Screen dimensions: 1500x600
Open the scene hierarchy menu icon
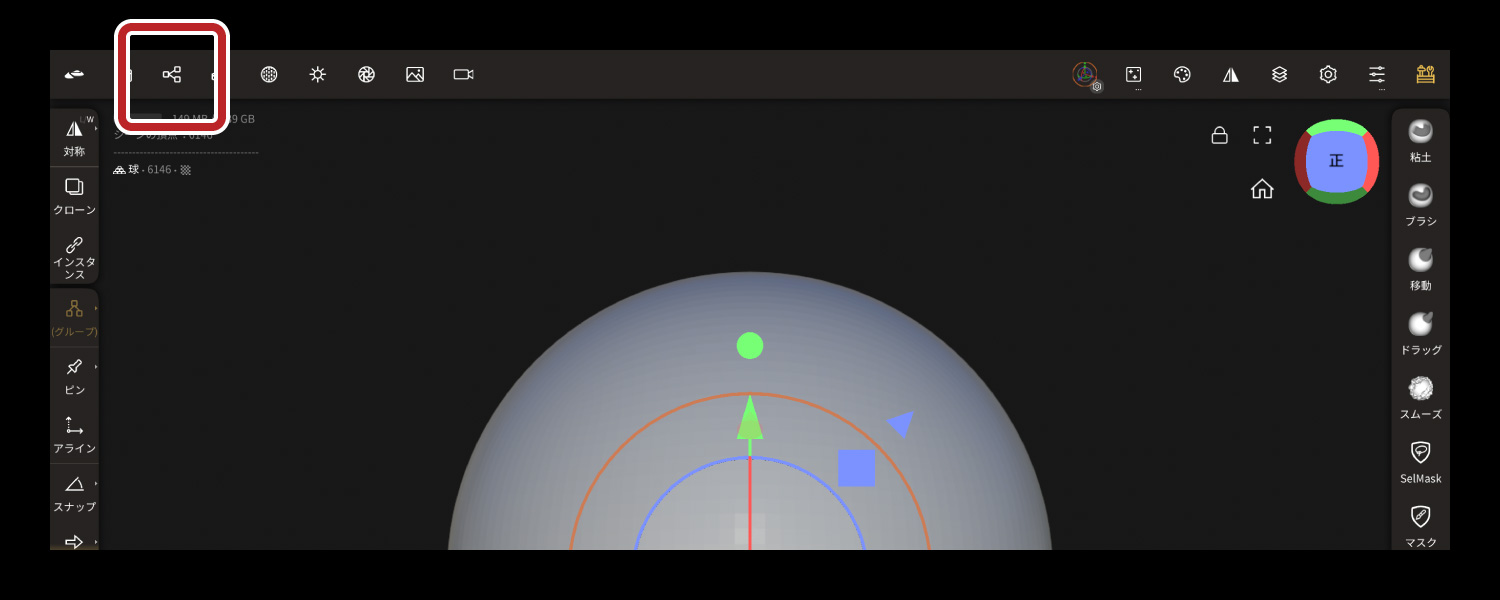pyautogui.click(x=172, y=75)
